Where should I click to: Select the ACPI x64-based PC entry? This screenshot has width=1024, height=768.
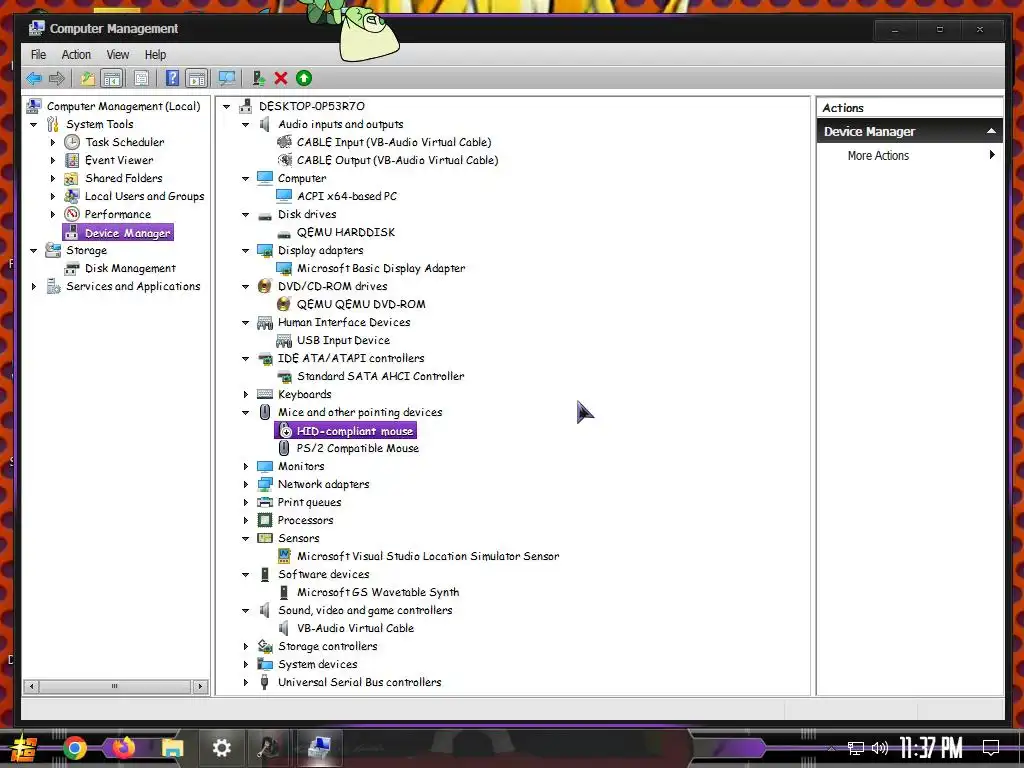coord(347,196)
